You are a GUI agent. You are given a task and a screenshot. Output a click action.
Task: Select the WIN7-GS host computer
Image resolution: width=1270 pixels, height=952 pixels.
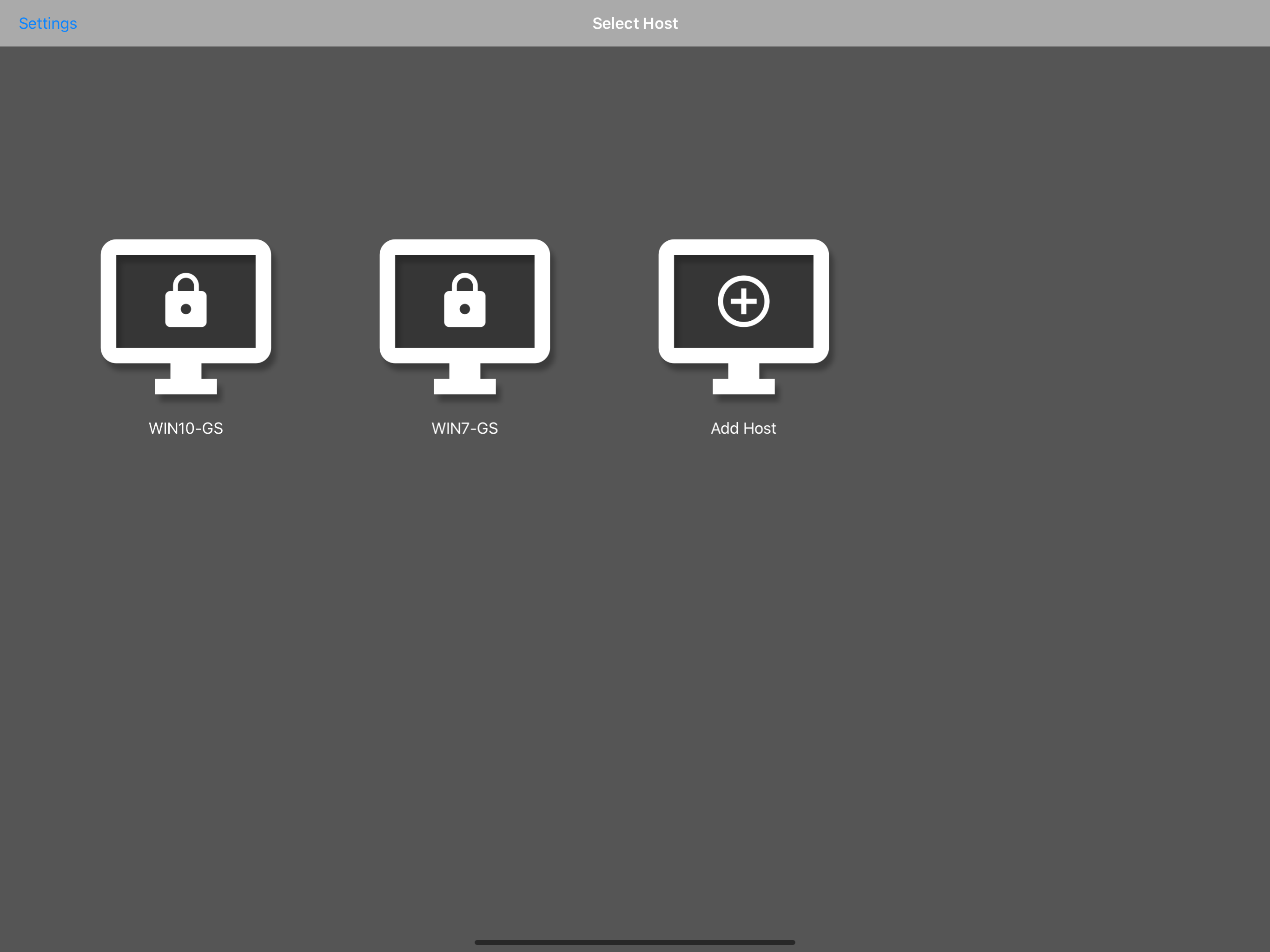click(x=464, y=317)
